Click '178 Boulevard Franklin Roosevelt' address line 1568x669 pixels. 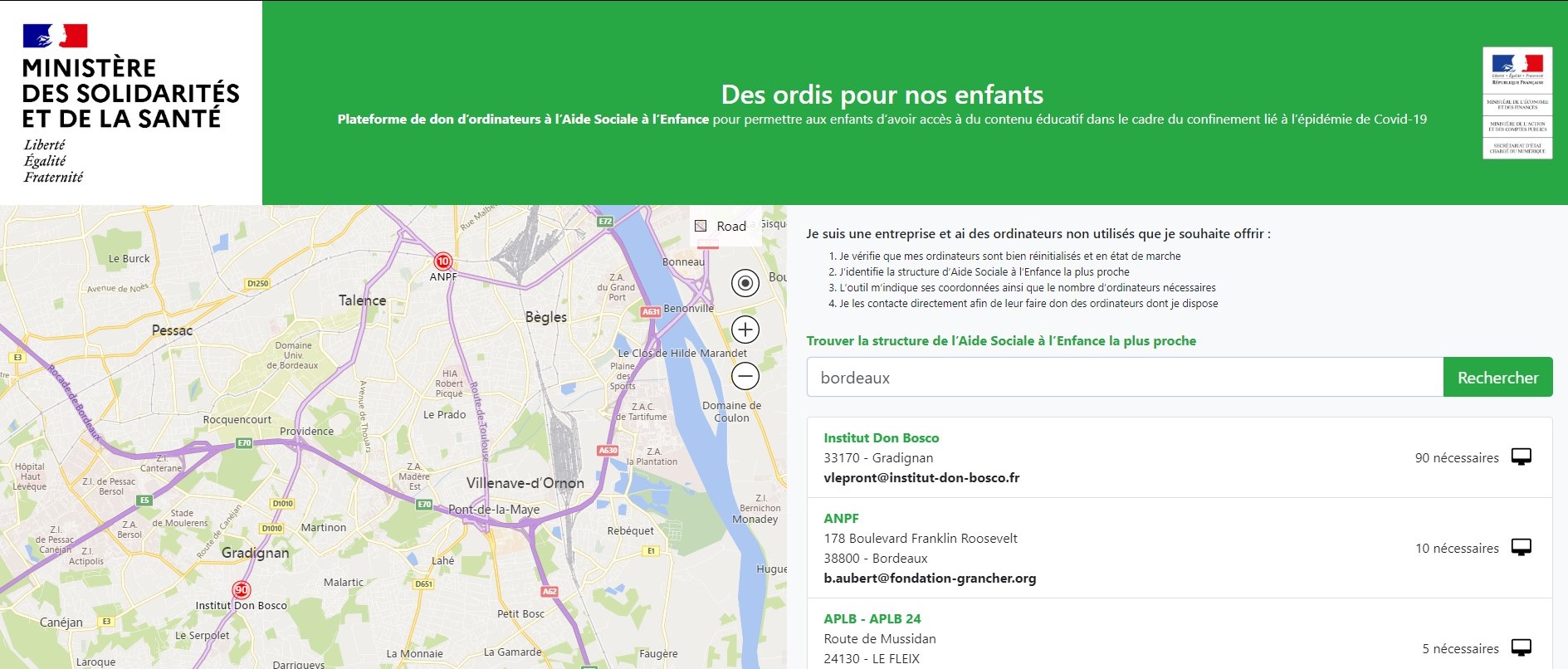coord(921,538)
